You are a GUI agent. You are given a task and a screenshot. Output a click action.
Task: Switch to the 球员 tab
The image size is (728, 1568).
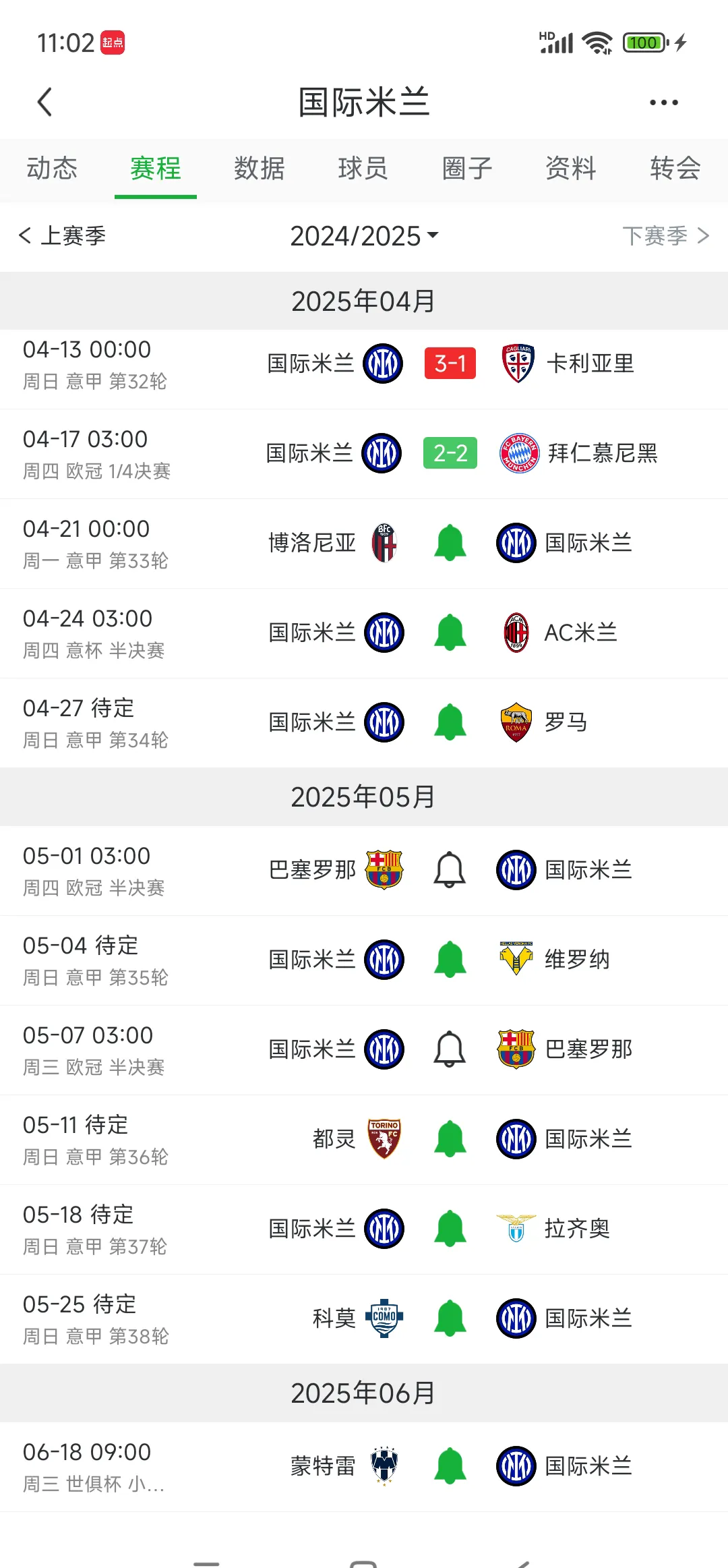363,169
